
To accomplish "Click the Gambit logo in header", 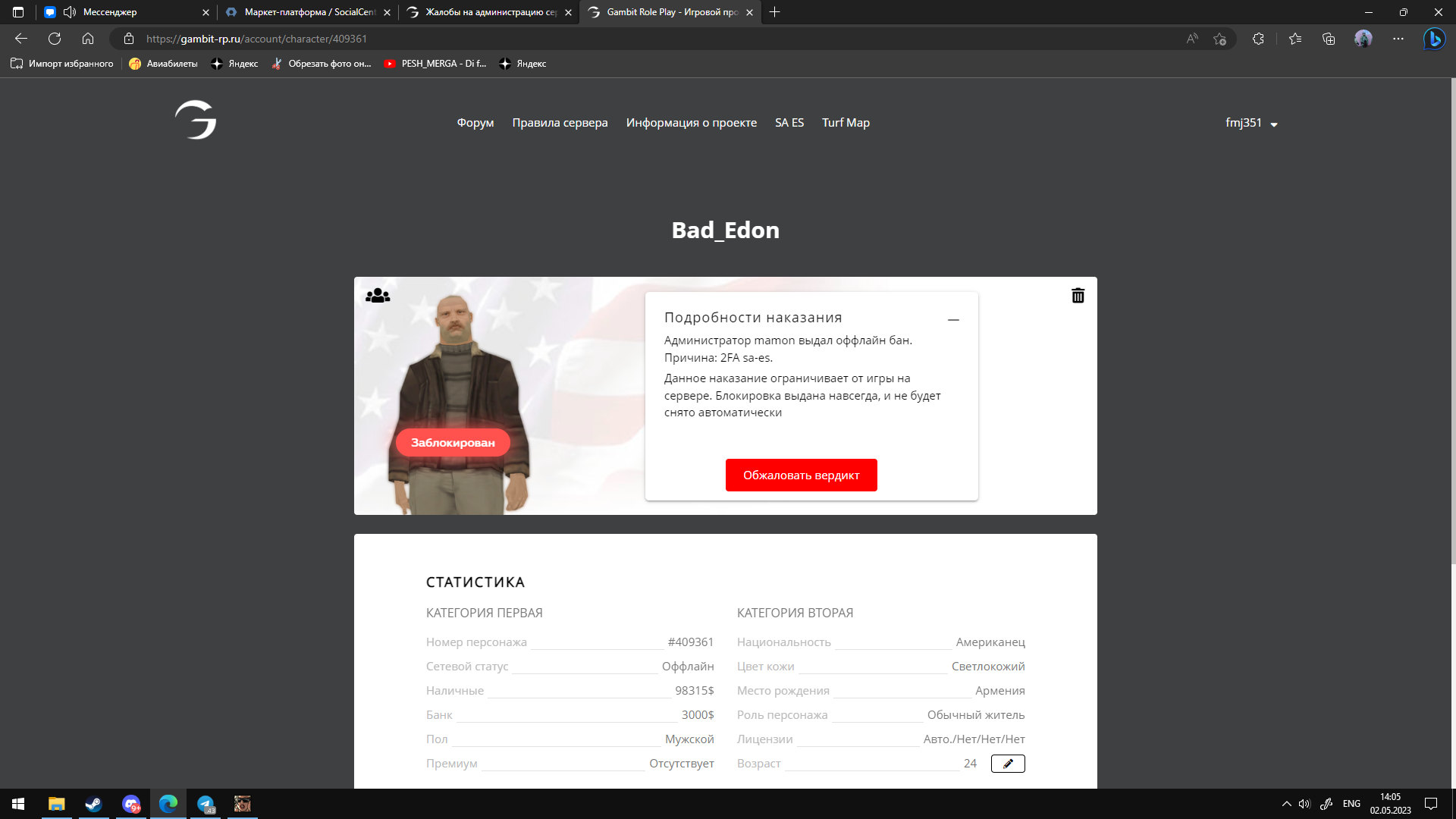I will (x=196, y=120).
